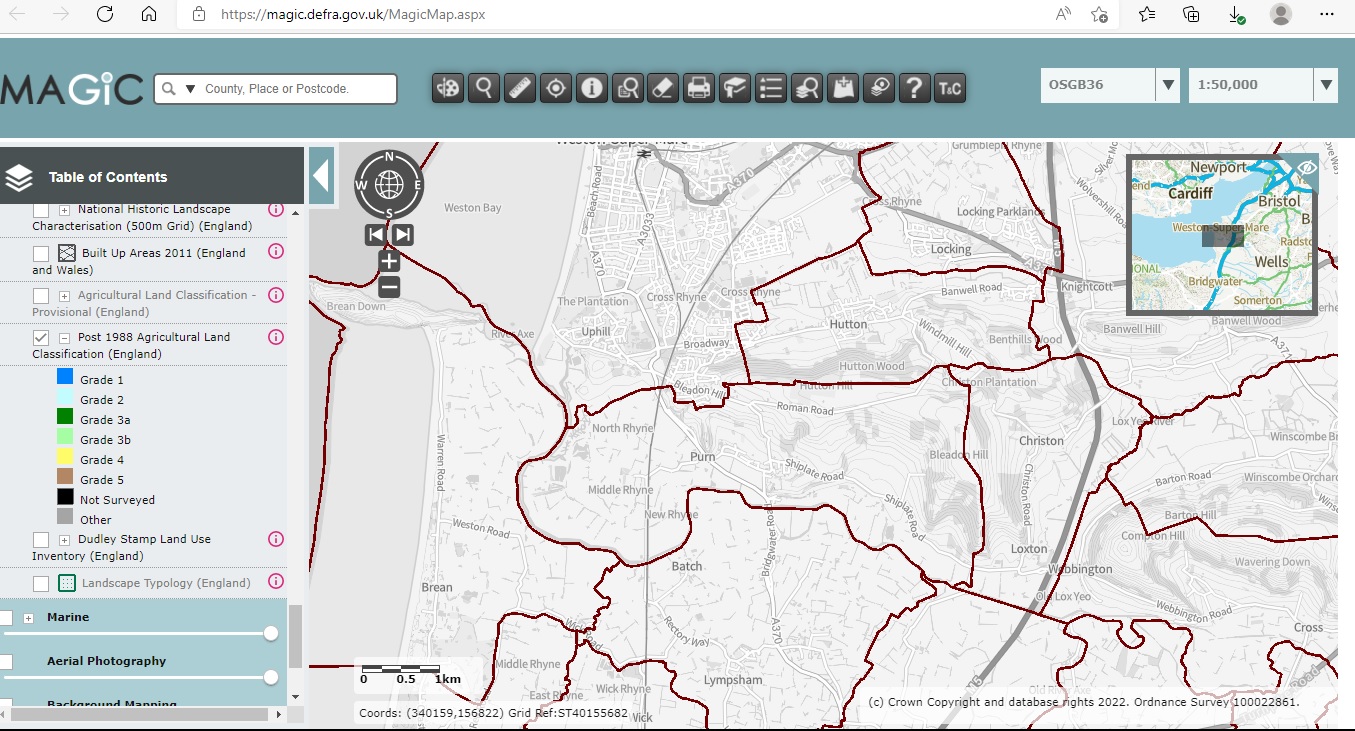The image size is (1355, 731).
Task: Uncheck Post 1988 Agricultural Land Classification layer
Action: 41,338
